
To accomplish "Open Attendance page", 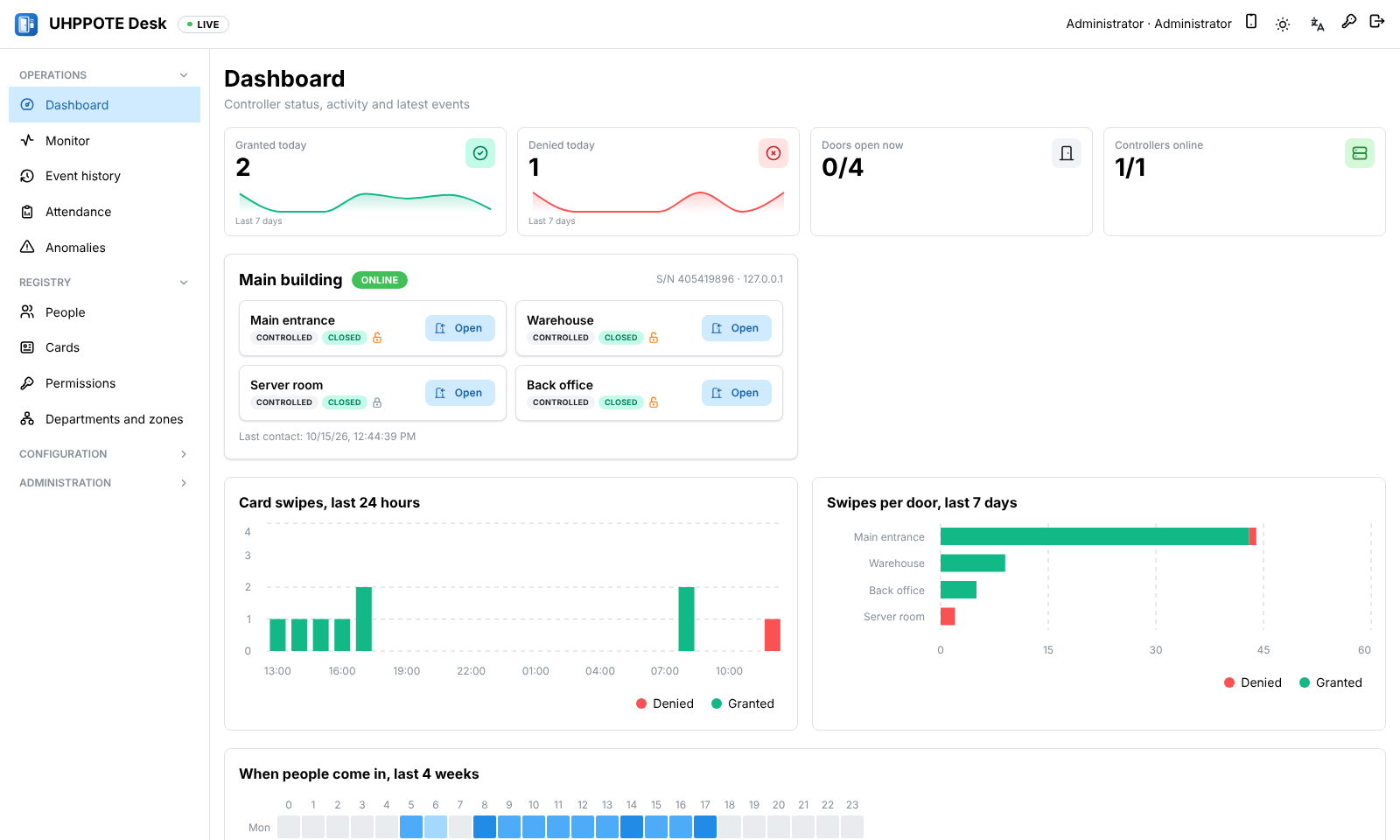I will (104, 212).
